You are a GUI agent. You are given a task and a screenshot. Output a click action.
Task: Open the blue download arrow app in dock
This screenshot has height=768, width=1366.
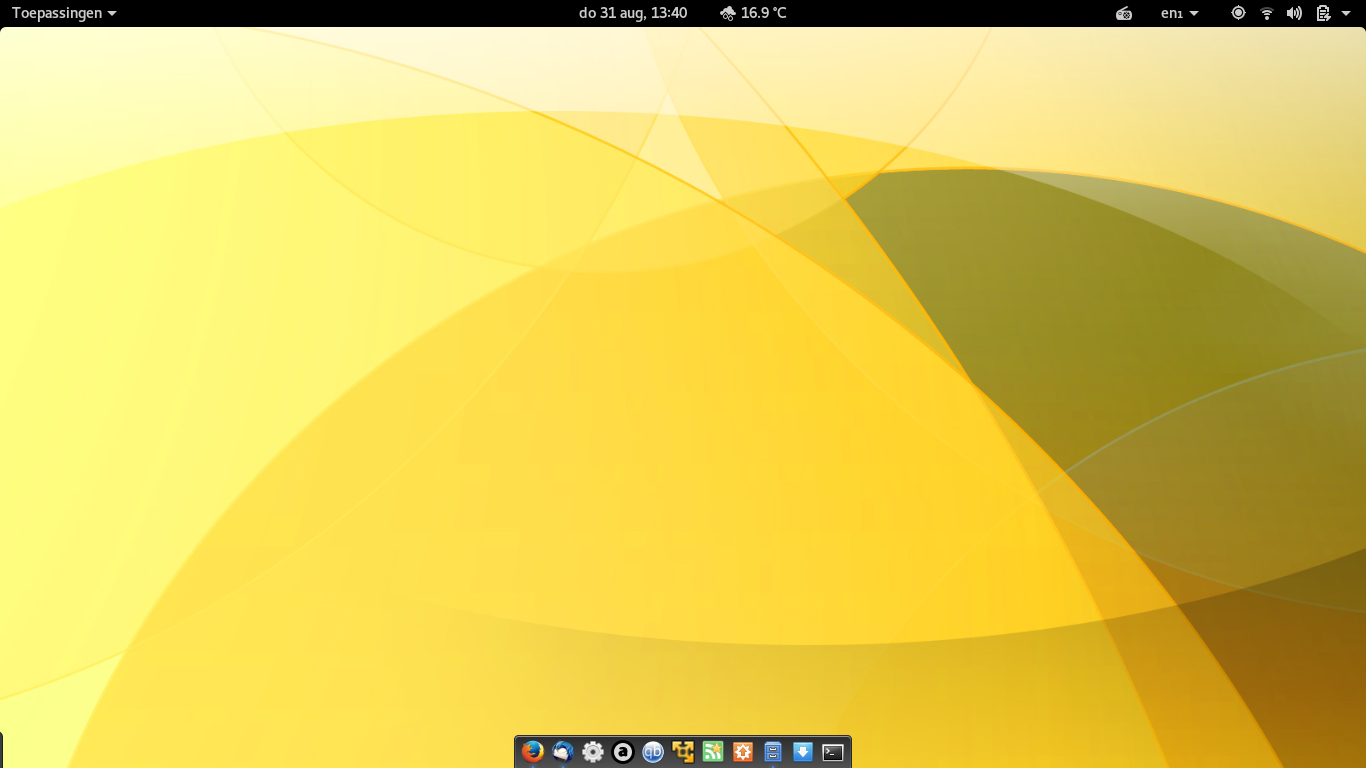coord(803,752)
